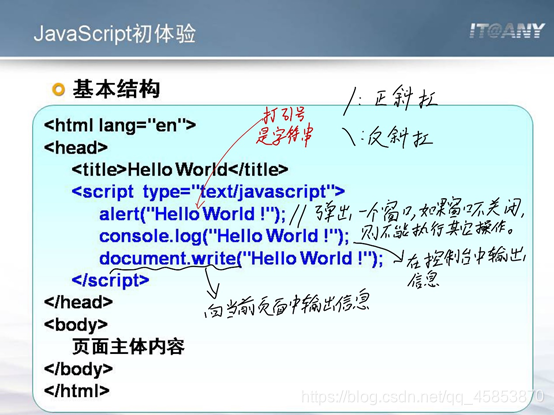Click the console.log("Hello World !"); line

(224, 236)
